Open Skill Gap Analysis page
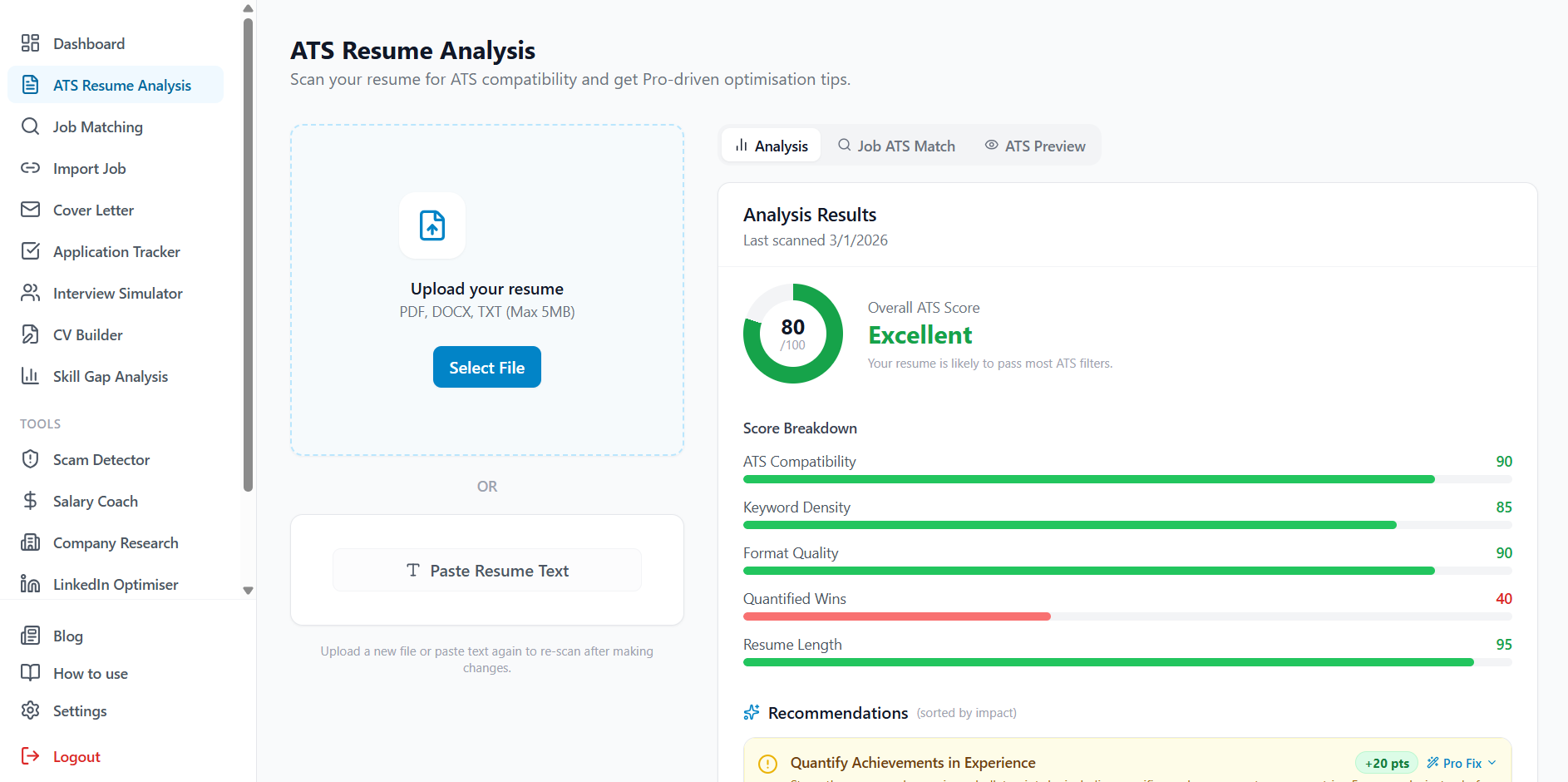This screenshot has width=1568, height=782. 116,376
